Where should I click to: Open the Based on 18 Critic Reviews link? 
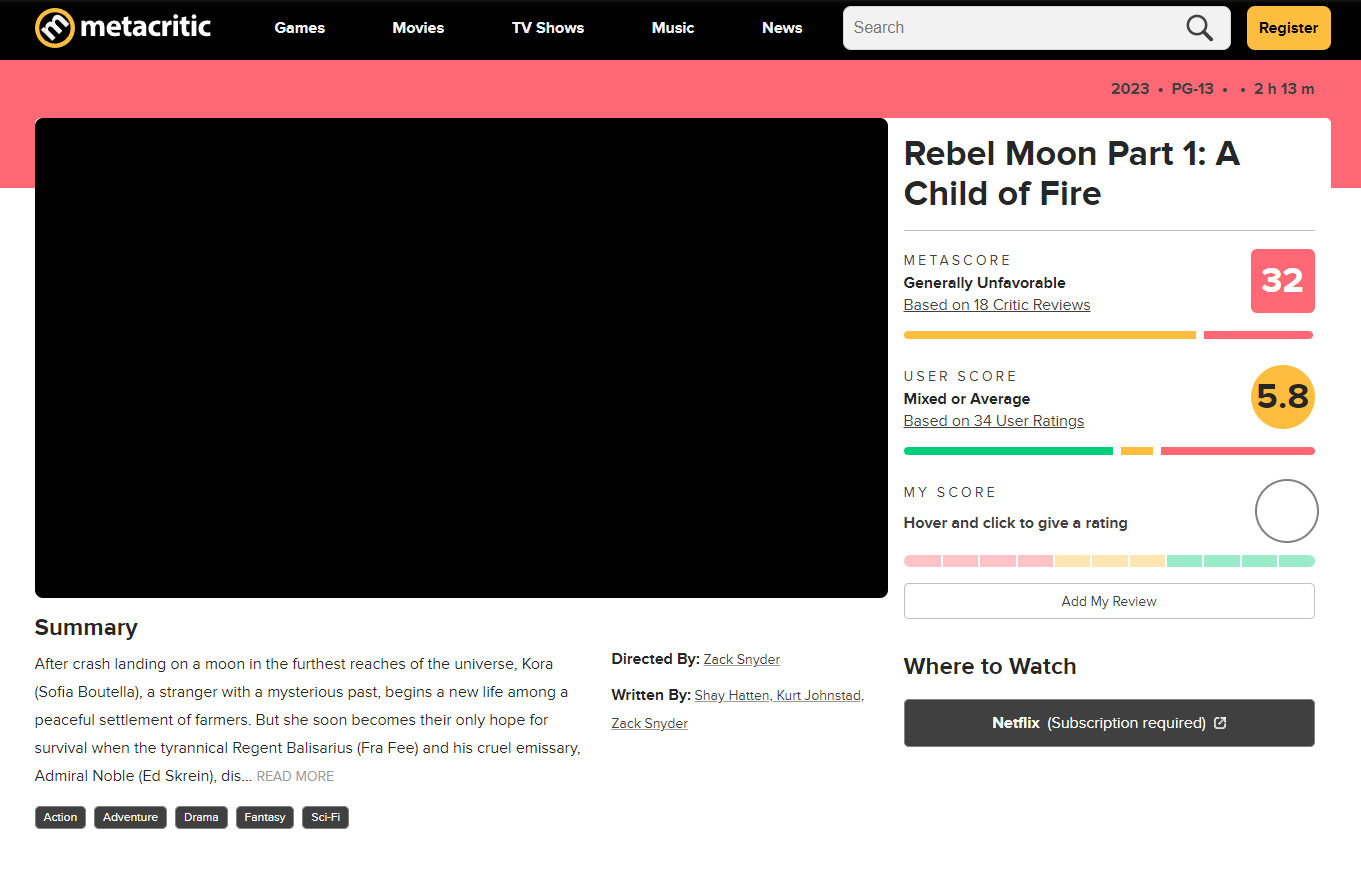pyautogui.click(x=996, y=305)
